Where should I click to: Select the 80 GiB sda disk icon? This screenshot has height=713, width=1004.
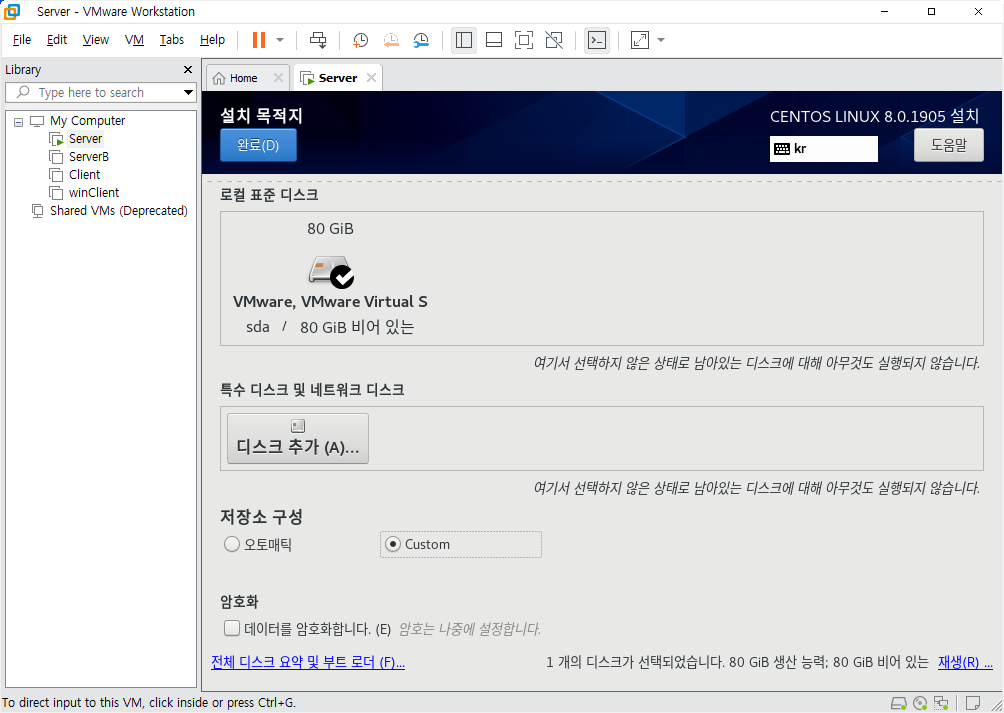tap(331, 271)
